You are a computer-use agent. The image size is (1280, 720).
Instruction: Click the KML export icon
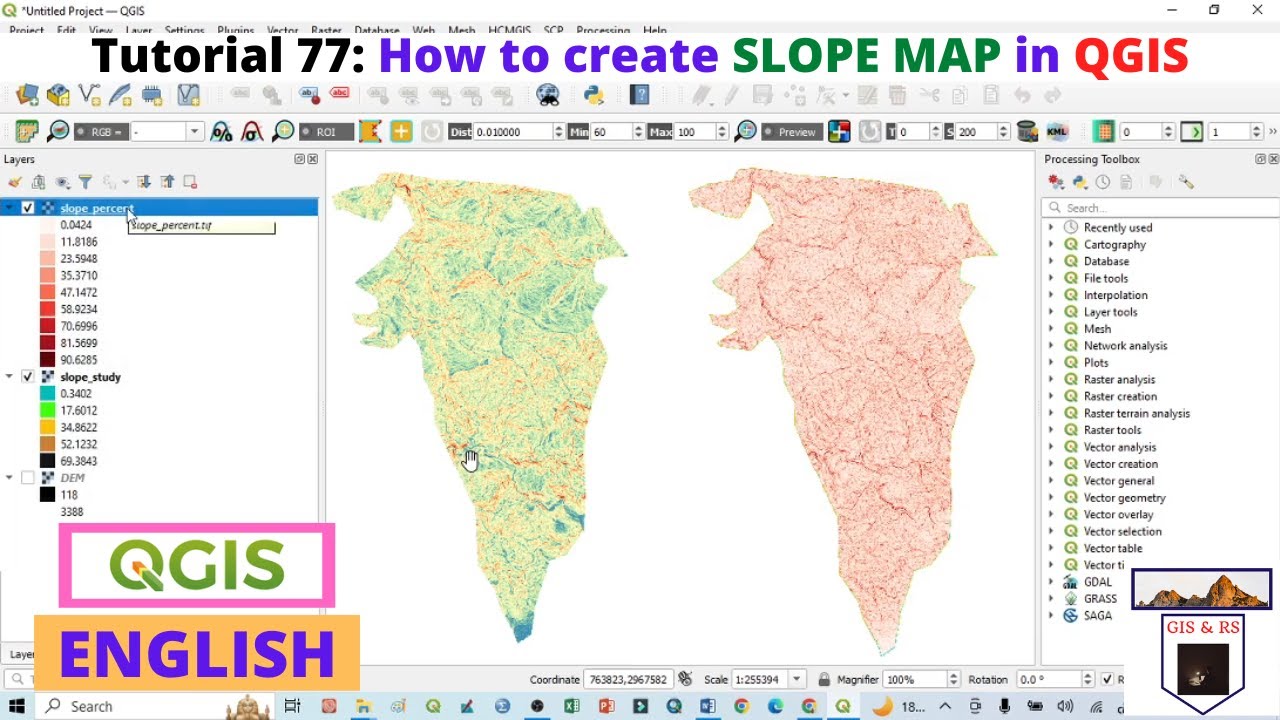(x=1058, y=131)
